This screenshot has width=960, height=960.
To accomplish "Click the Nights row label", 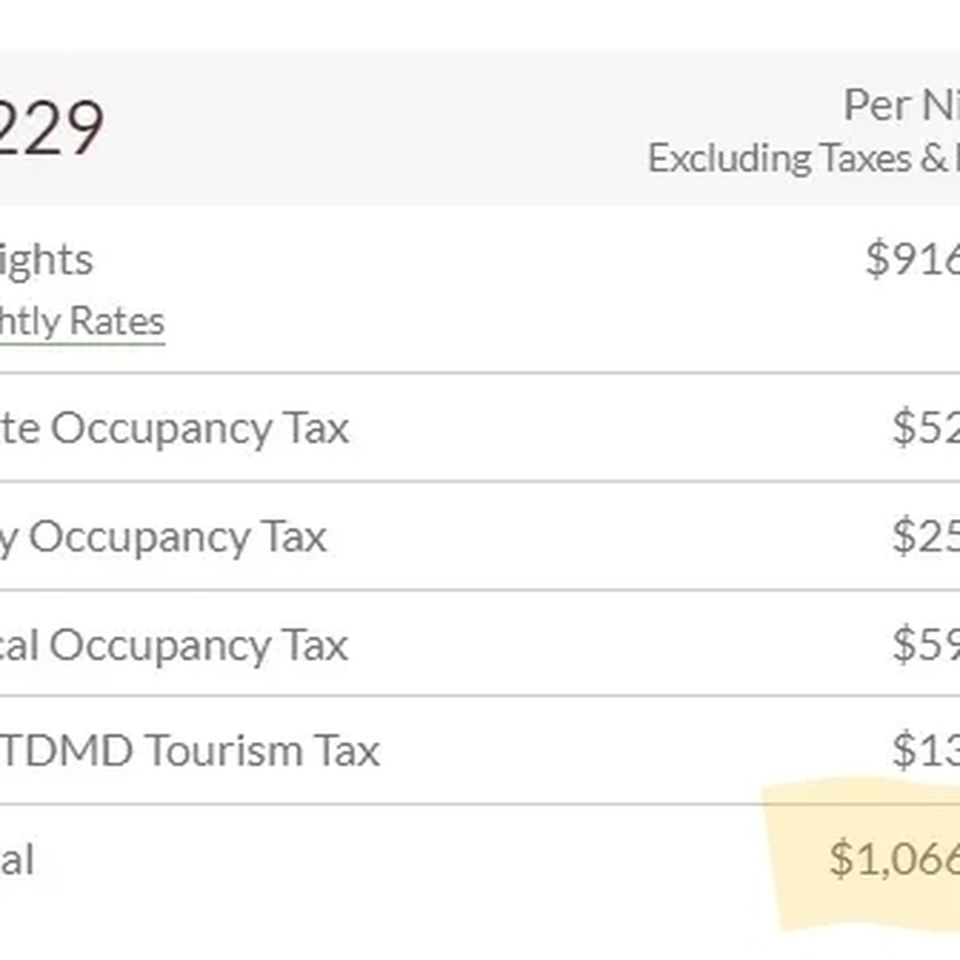I will coord(47,262).
